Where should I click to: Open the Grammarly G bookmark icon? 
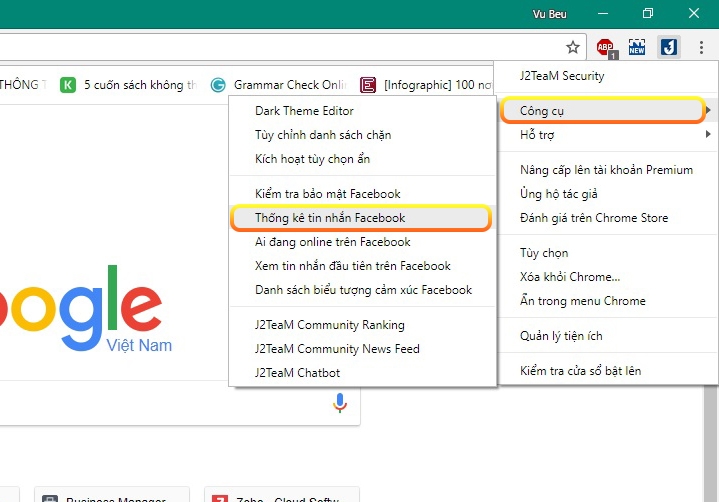pyautogui.click(x=218, y=85)
